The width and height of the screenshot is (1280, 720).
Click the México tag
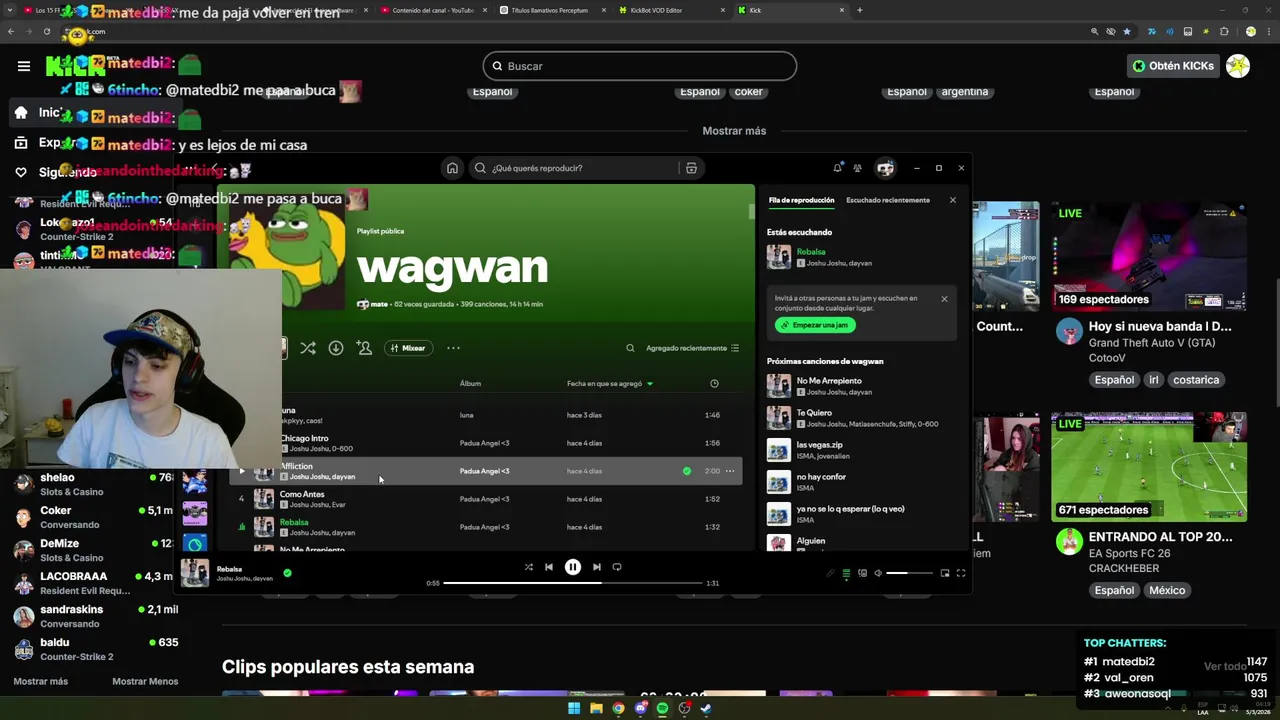(1167, 590)
